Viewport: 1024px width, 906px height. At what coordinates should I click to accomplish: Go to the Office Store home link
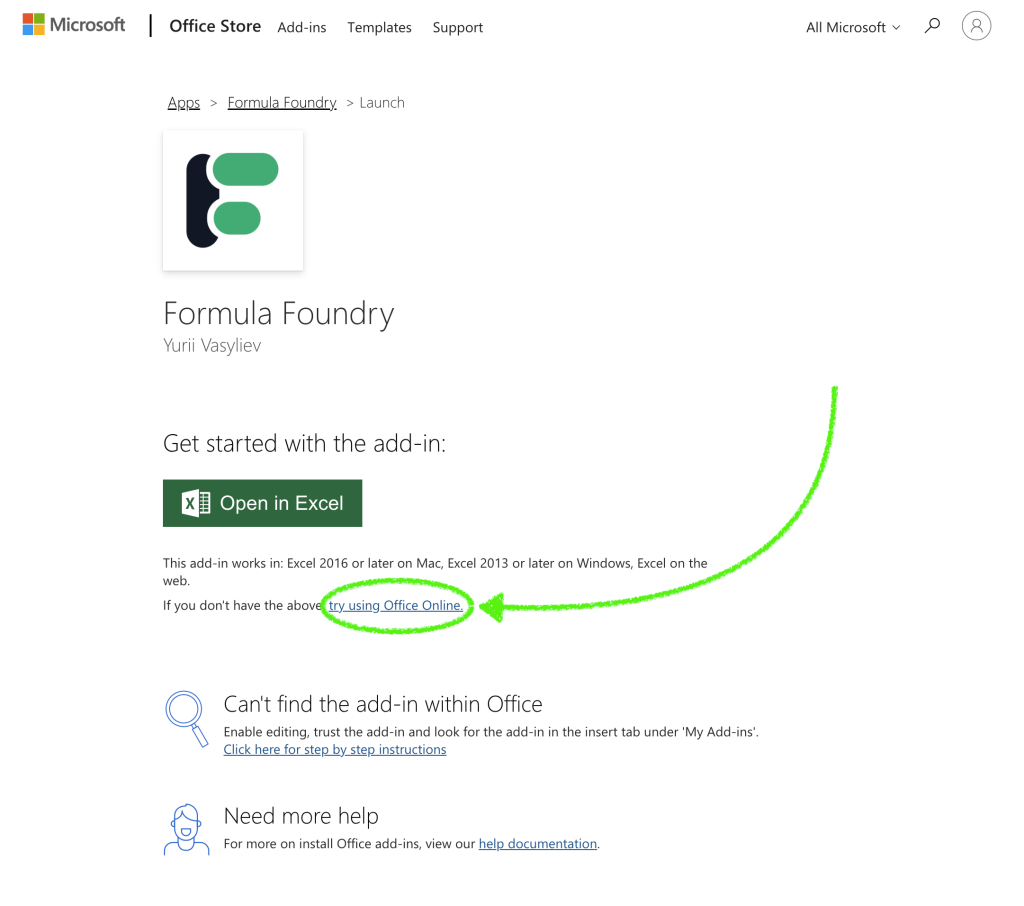coord(215,26)
